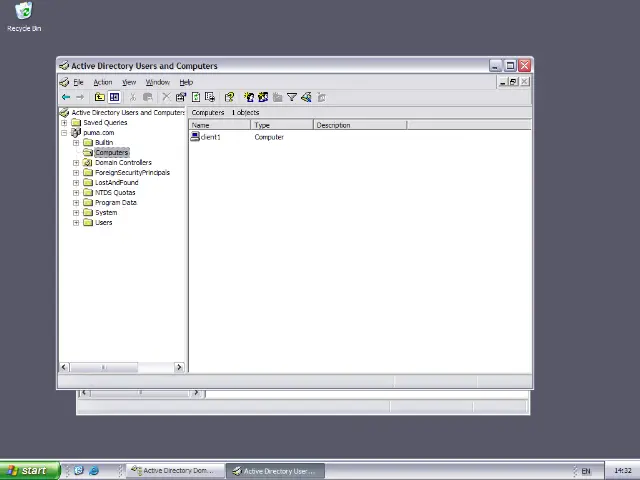The image size is (640, 480).
Task: Click the Refresh toolbar icon
Action: click(x=196, y=97)
